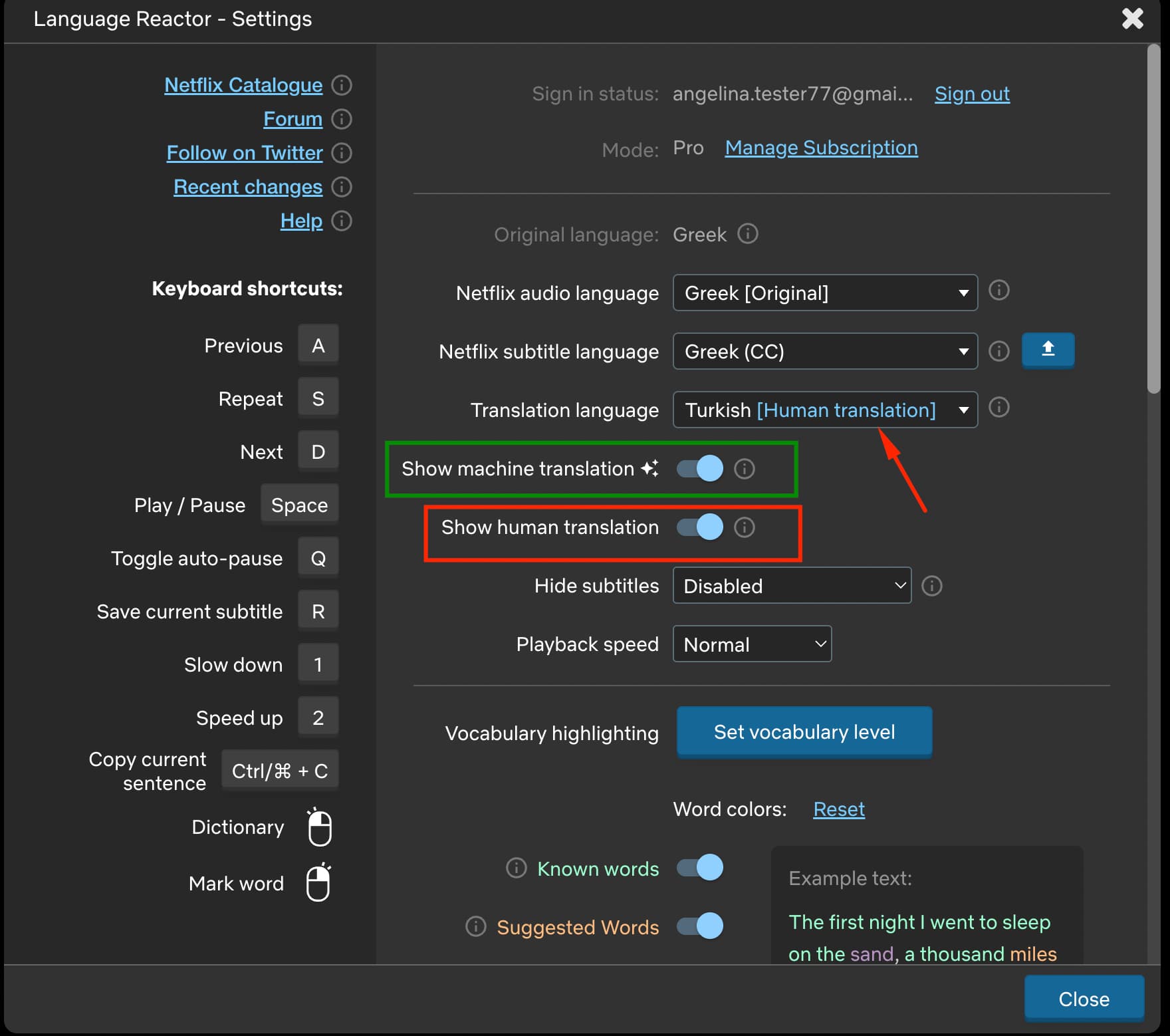Reset the word colors
Image resolution: width=1170 pixels, height=1036 pixels.
[x=839, y=809]
